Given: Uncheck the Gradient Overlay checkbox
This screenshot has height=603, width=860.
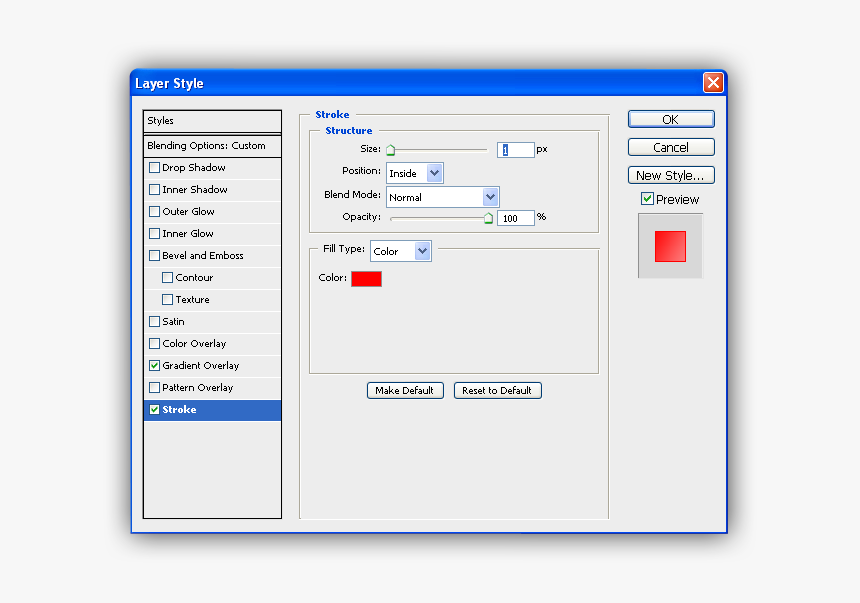Looking at the screenshot, I should coord(155,365).
